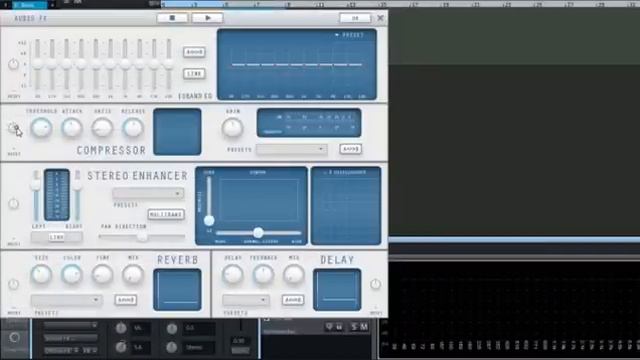Enable the Multiband button in Stereo Enhancer

[166, 214]
